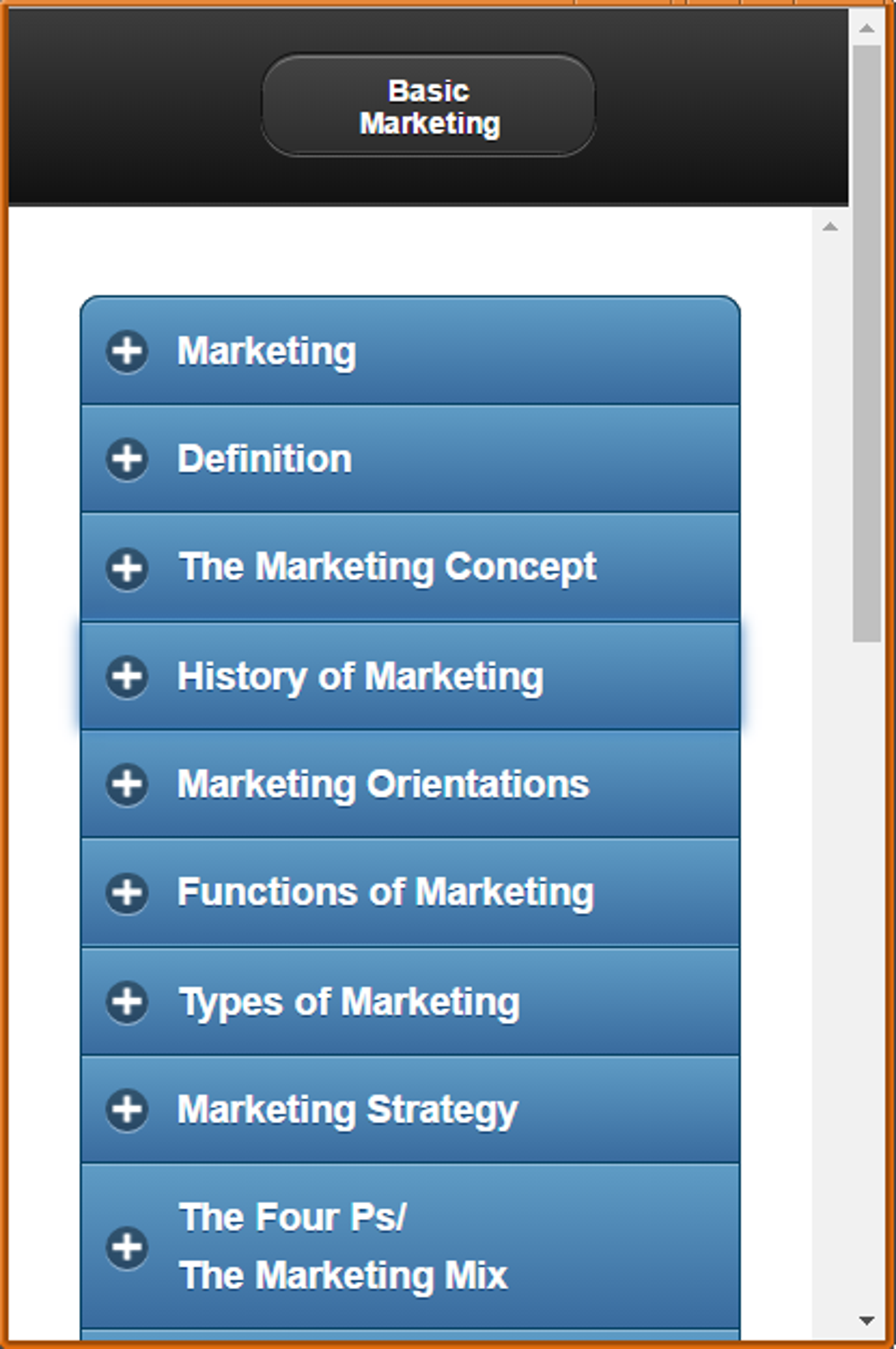The height and width of the screenshot is (1349, 896).
Task: Click the plus icon beside Marketing
Action: (x=127, y=350)
